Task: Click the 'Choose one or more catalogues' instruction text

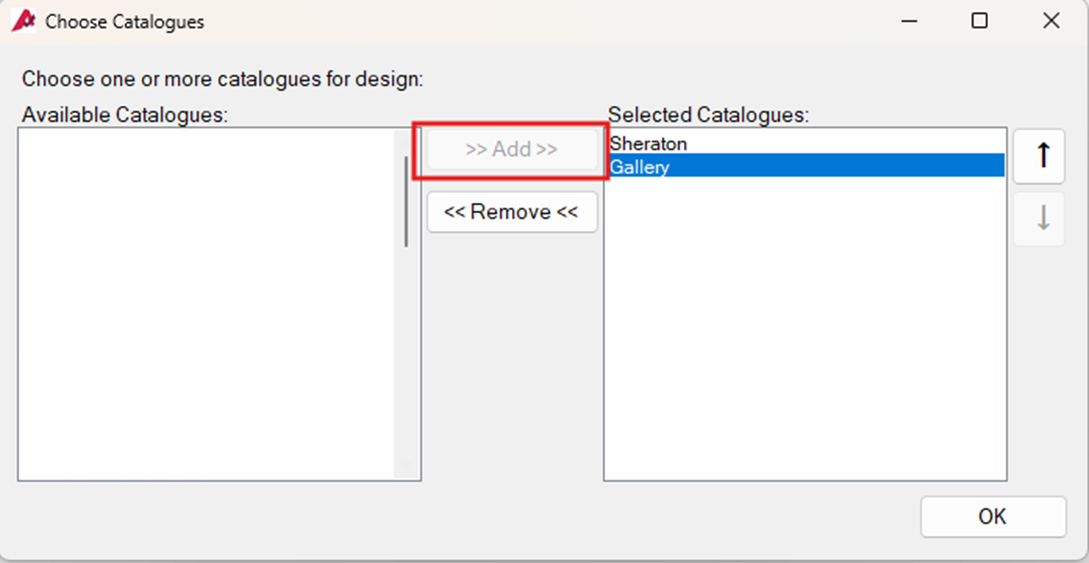Action: click(223, 79)
